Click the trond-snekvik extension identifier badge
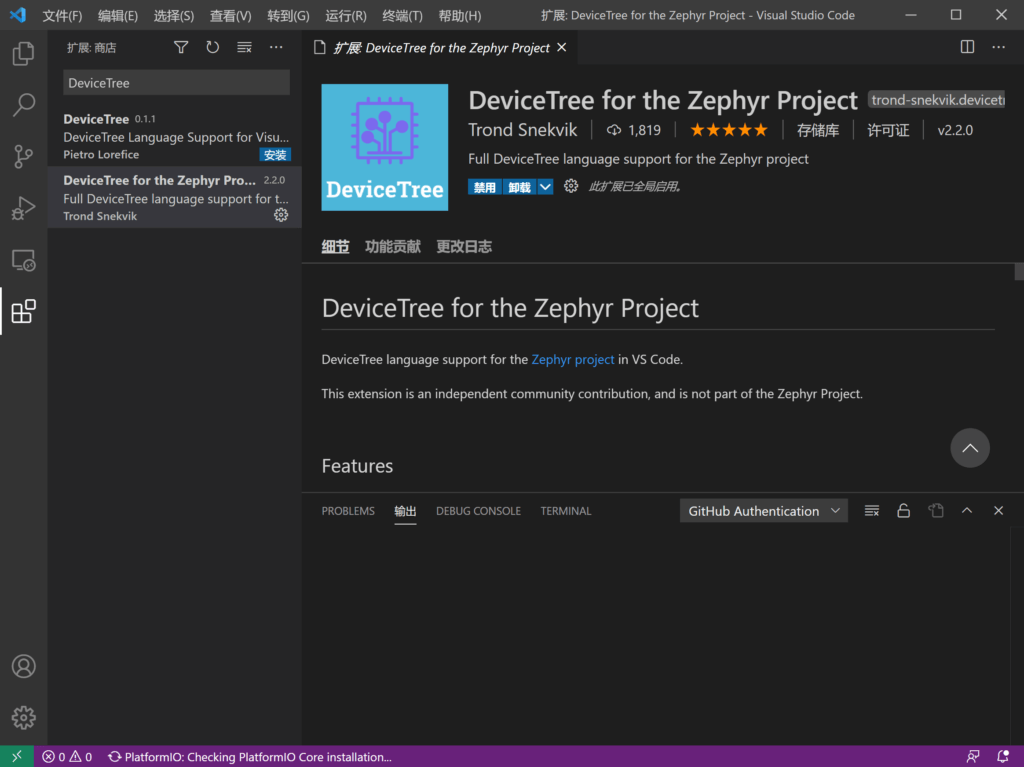 pos(936,99)
